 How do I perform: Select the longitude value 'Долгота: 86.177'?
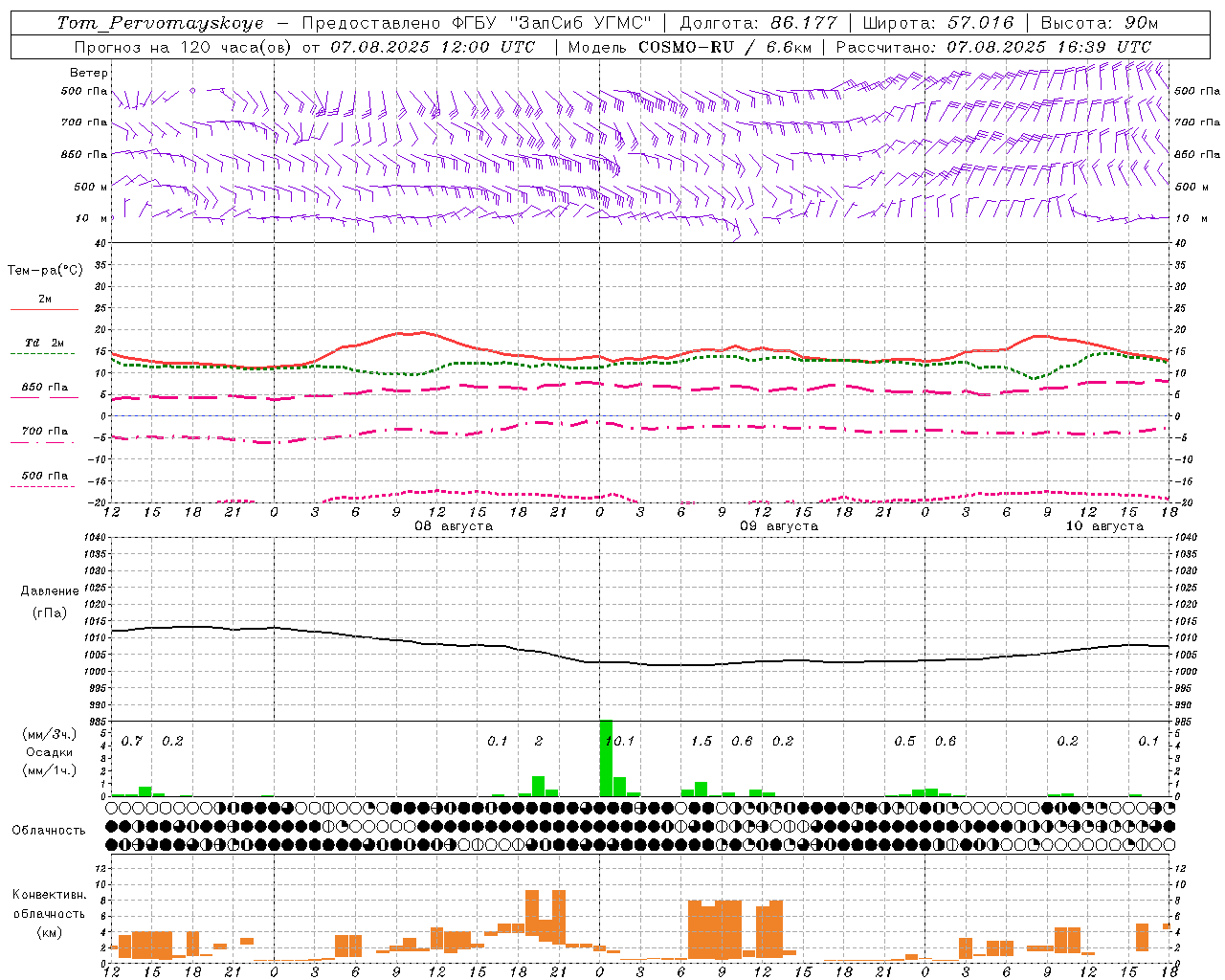[x=758, y=23]
